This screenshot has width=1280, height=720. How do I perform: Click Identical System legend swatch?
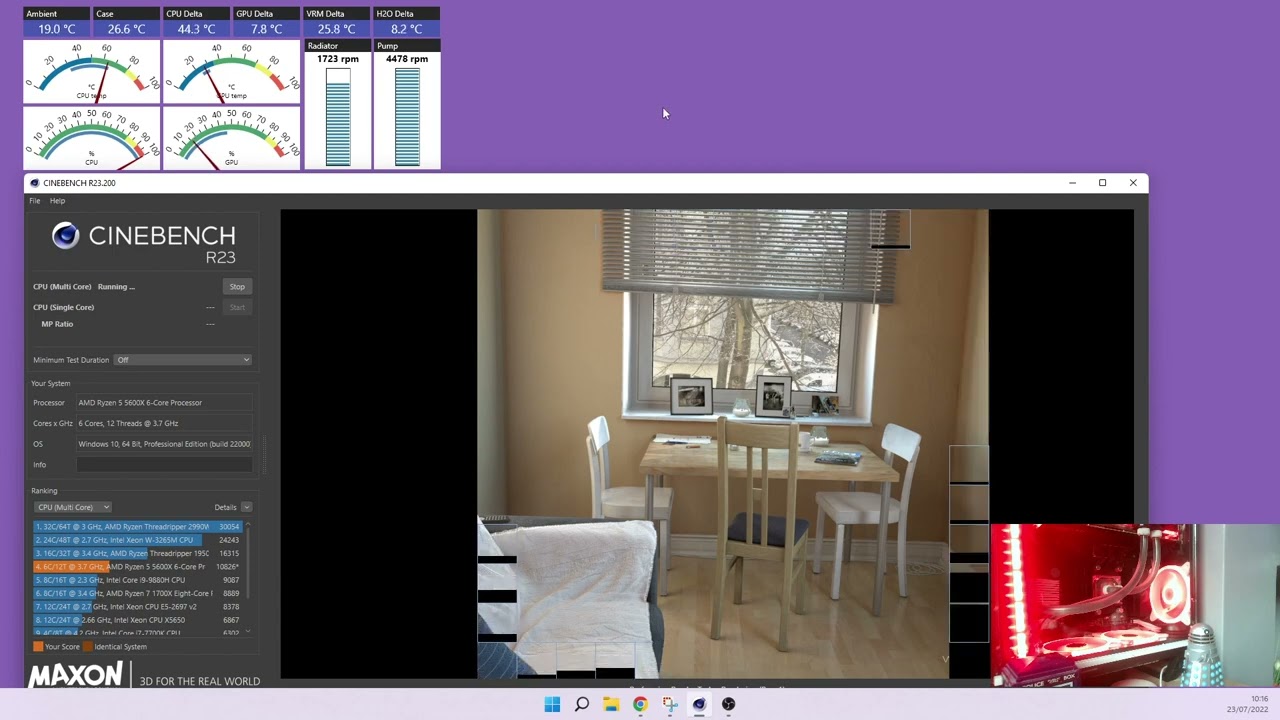click(x=88, y=647)
